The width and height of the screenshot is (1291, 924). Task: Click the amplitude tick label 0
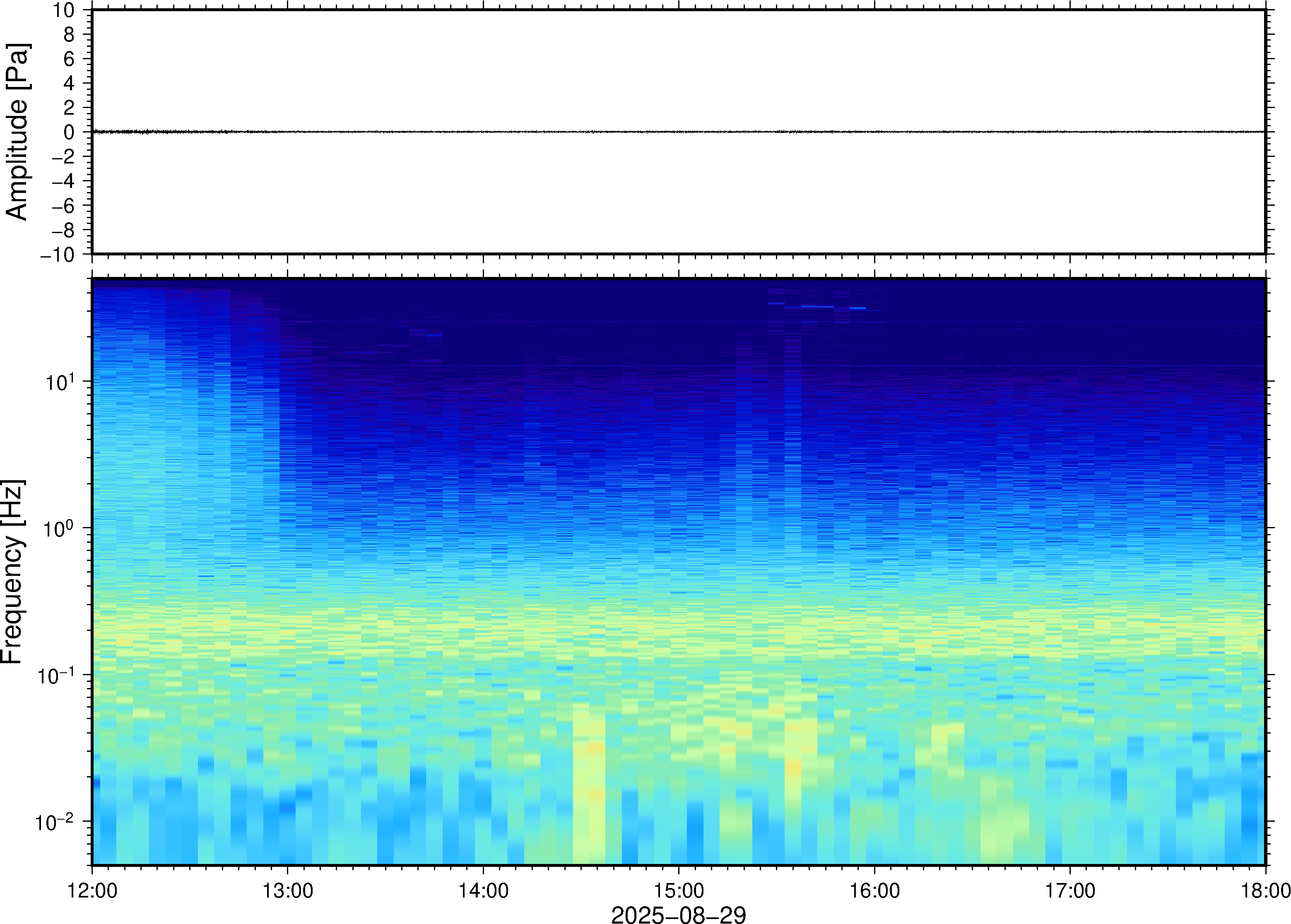tap(70, 132)
